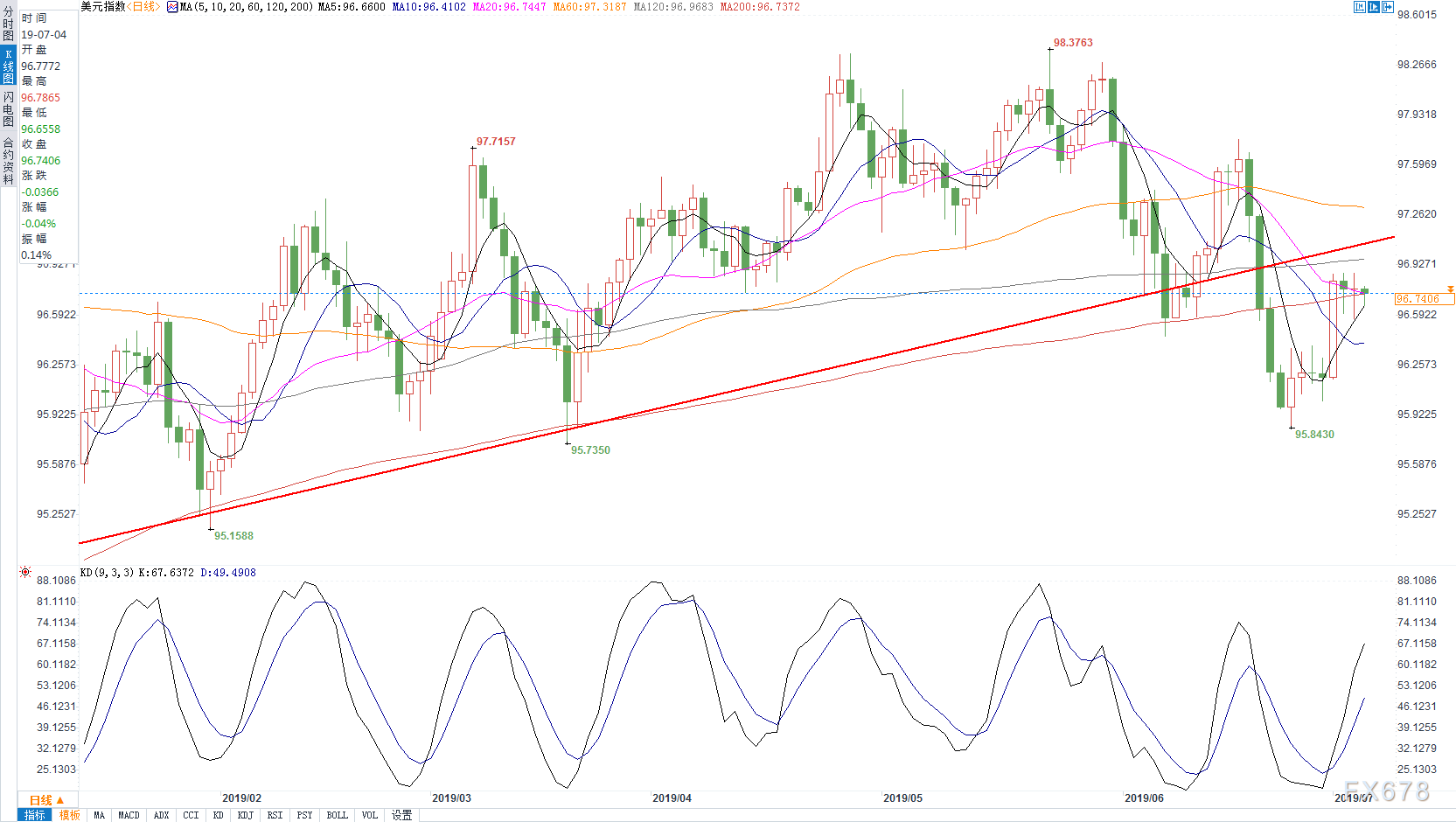Click the MACD indicator button
This screenshot has width=1456, height=822.
(129, 815)
